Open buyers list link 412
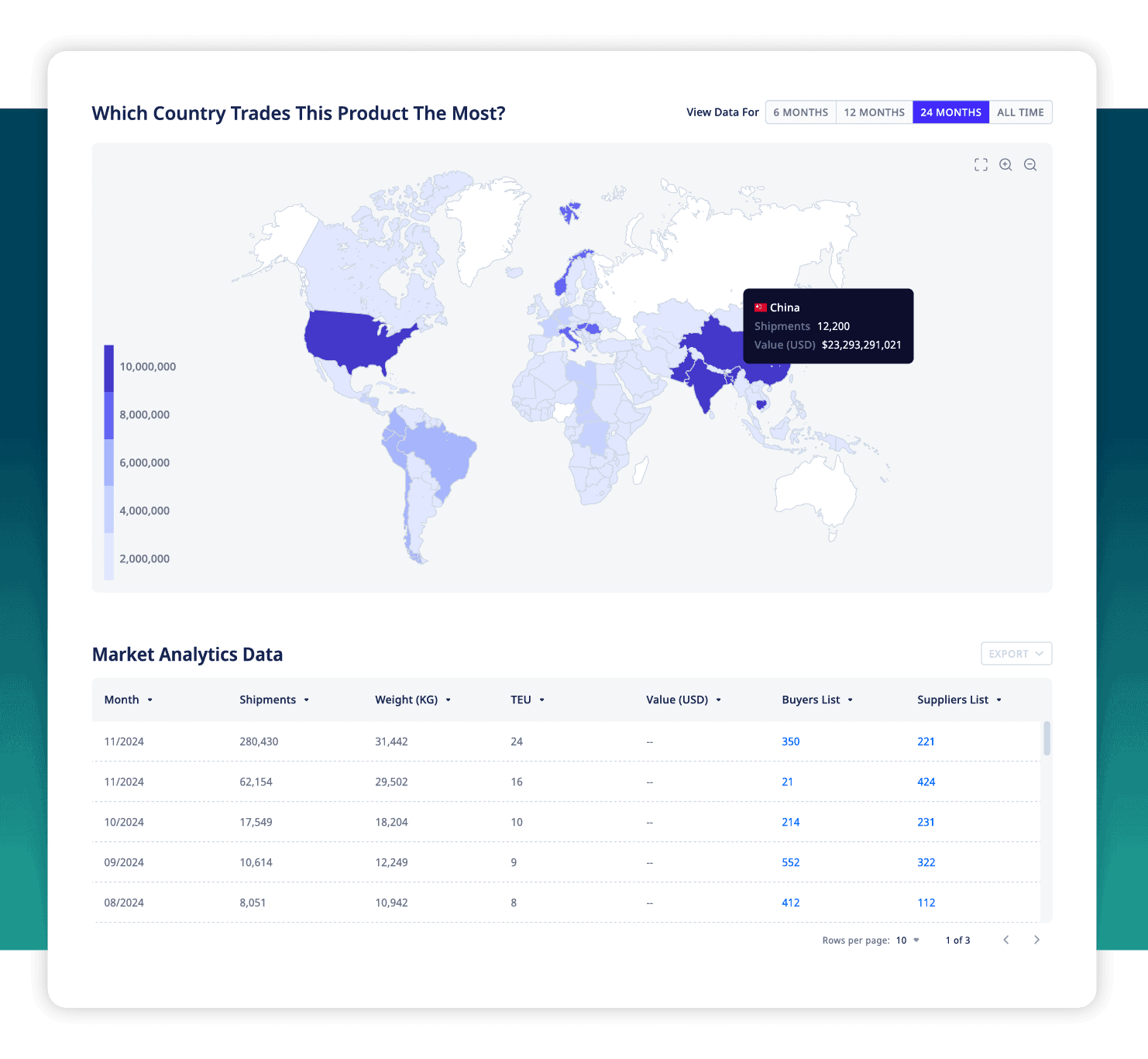 [x=791, y=903]
